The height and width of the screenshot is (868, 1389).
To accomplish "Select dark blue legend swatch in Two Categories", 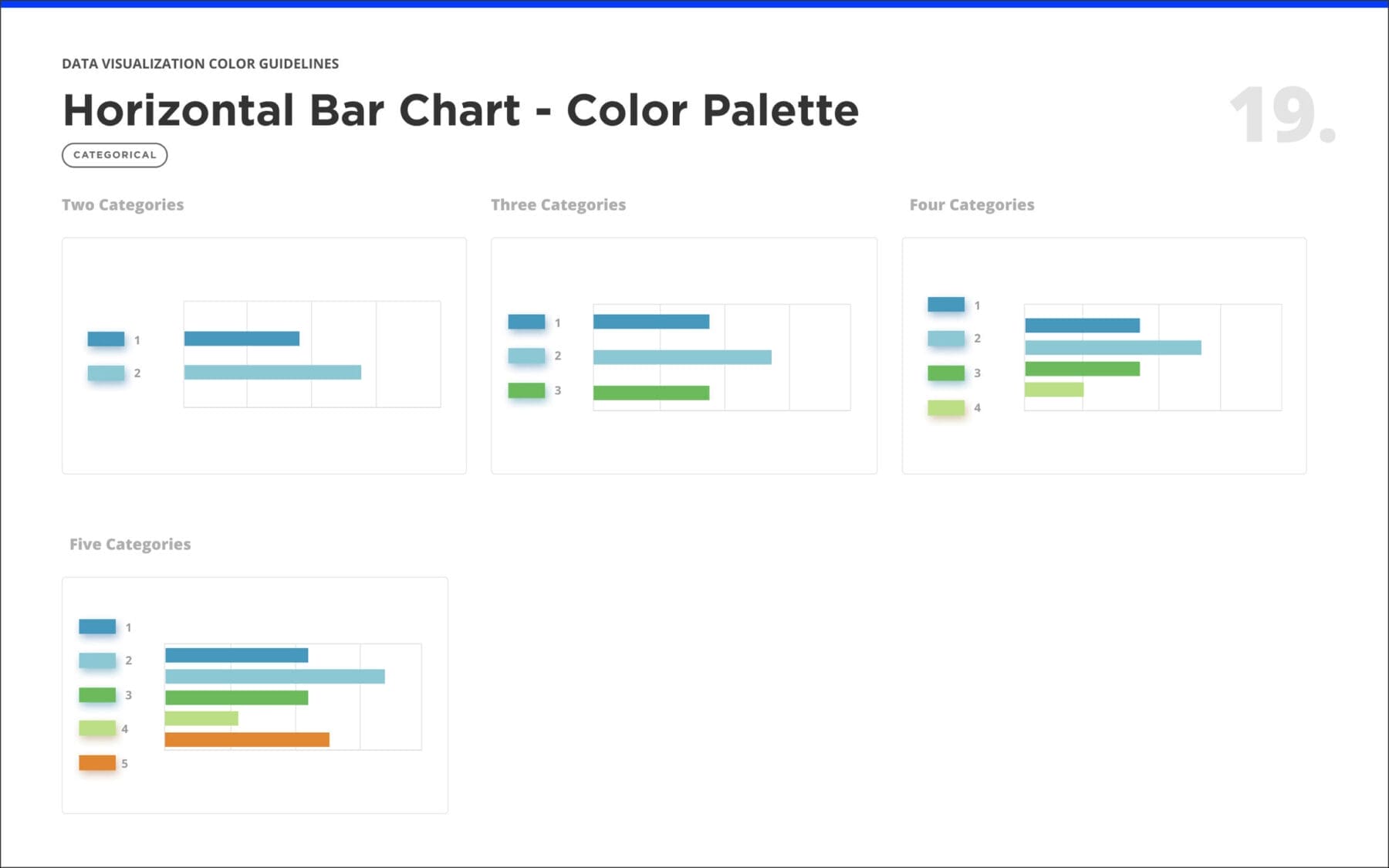I will click(x=106, y=339).
